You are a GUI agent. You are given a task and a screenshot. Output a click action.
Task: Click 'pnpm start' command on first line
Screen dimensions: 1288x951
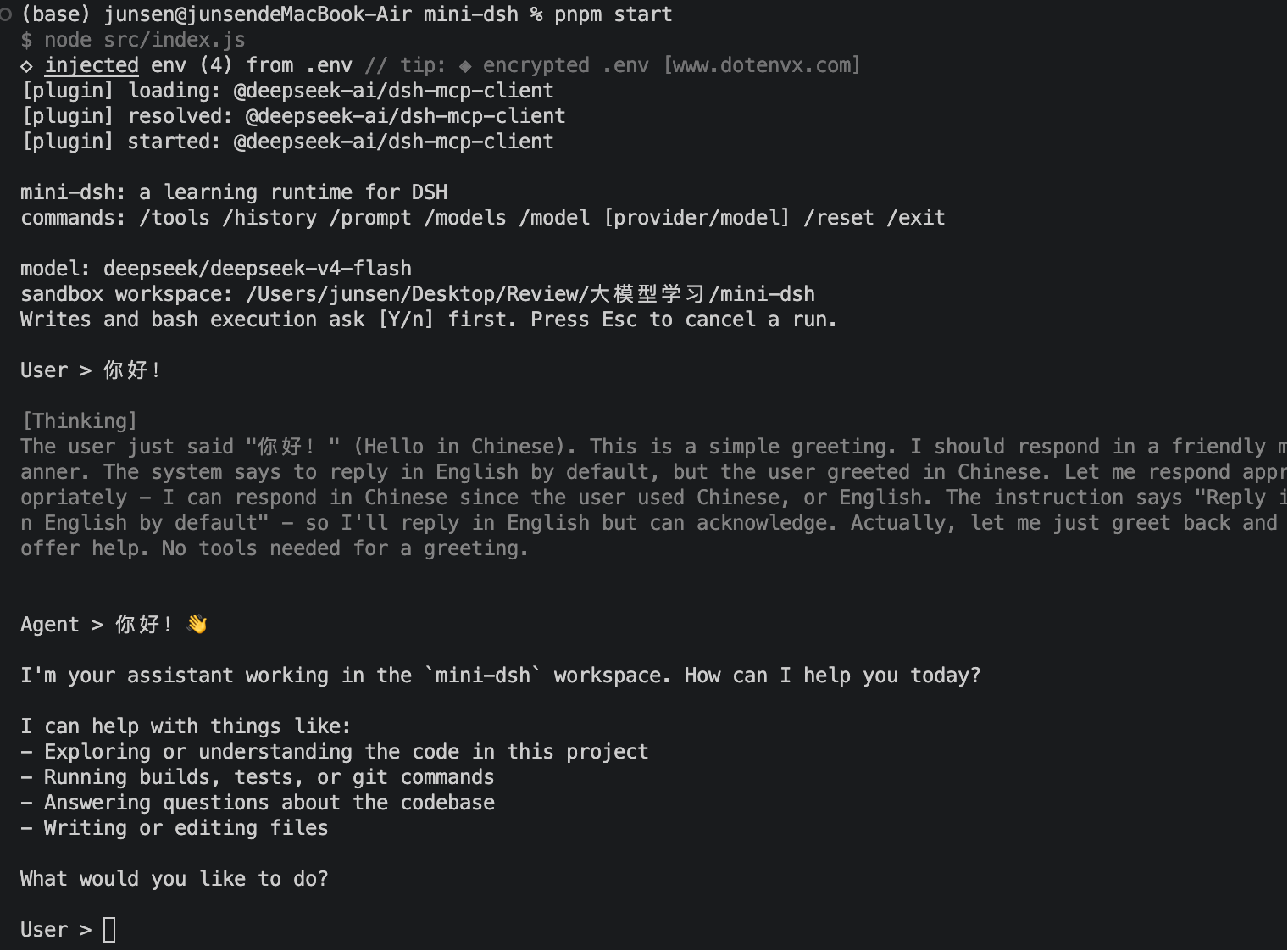[x=613, y=14]
